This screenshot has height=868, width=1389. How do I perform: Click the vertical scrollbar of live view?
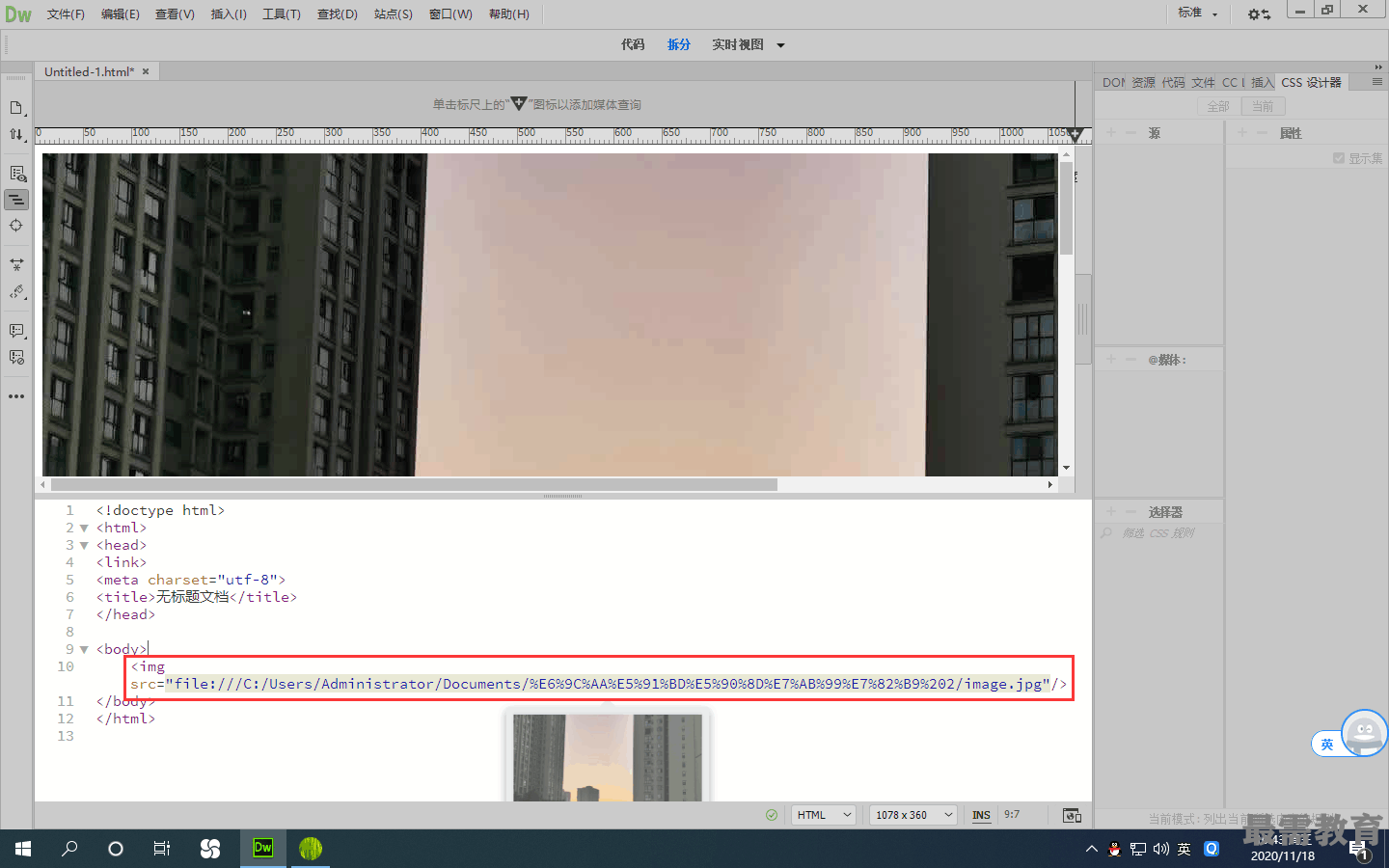[1066, 208]
